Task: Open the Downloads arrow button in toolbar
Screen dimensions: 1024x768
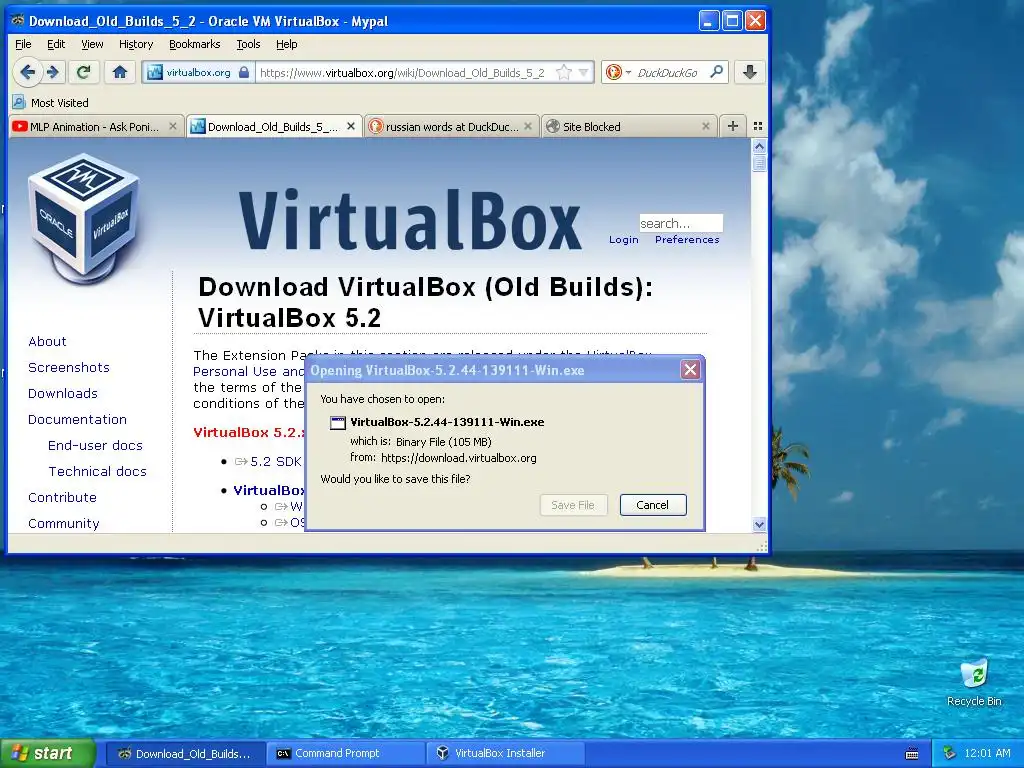Action: click(x=750, y=72)
